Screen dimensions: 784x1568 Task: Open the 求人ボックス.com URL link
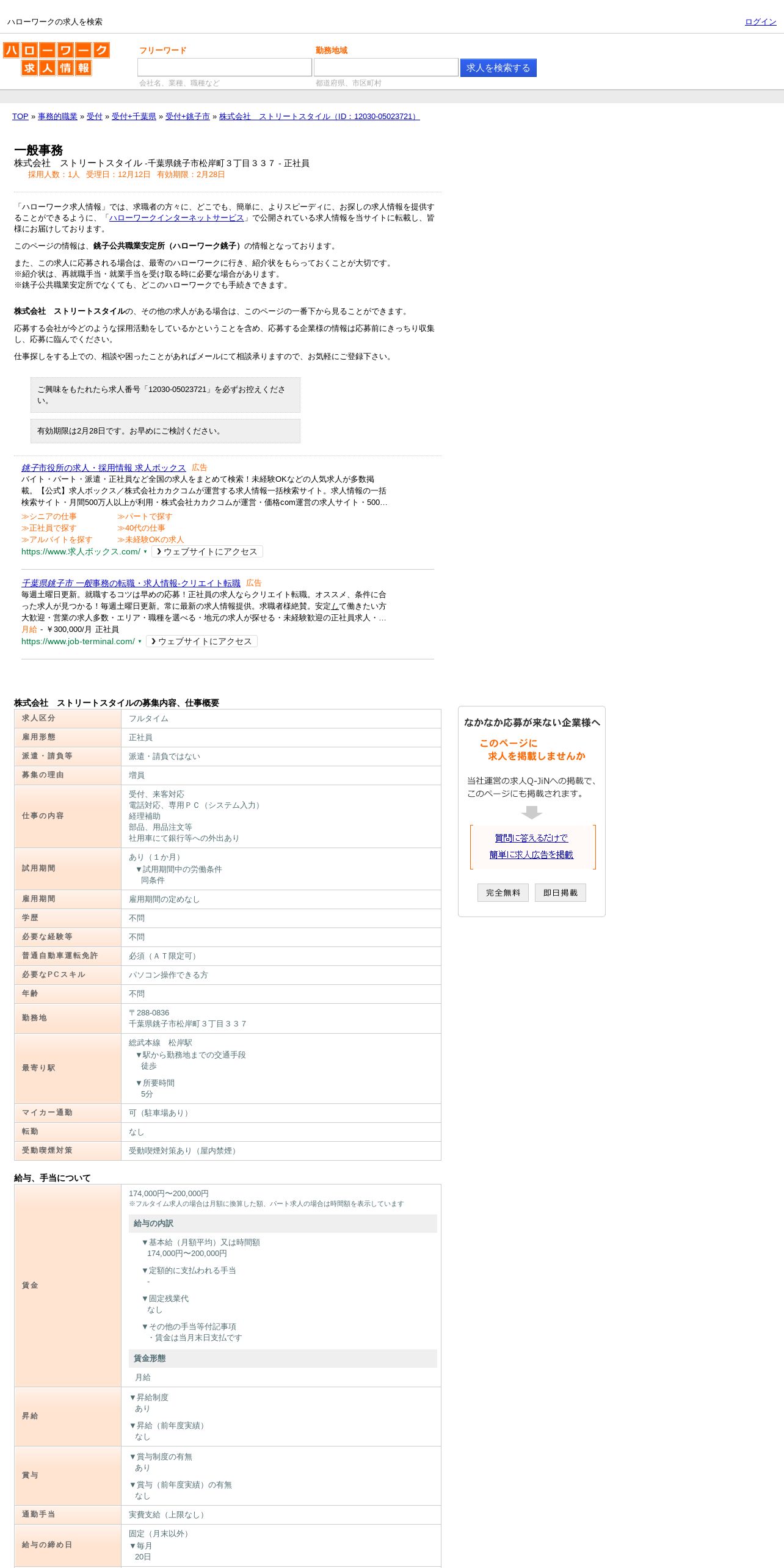click(x=81, y=551)
